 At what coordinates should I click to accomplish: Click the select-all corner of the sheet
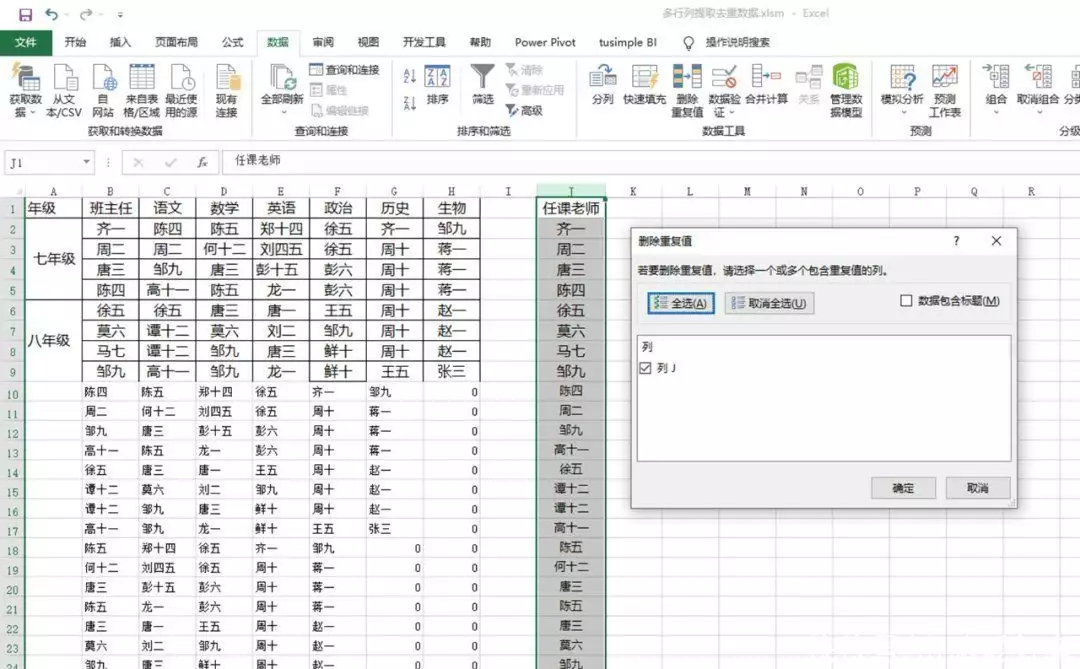tap(12, 191)
